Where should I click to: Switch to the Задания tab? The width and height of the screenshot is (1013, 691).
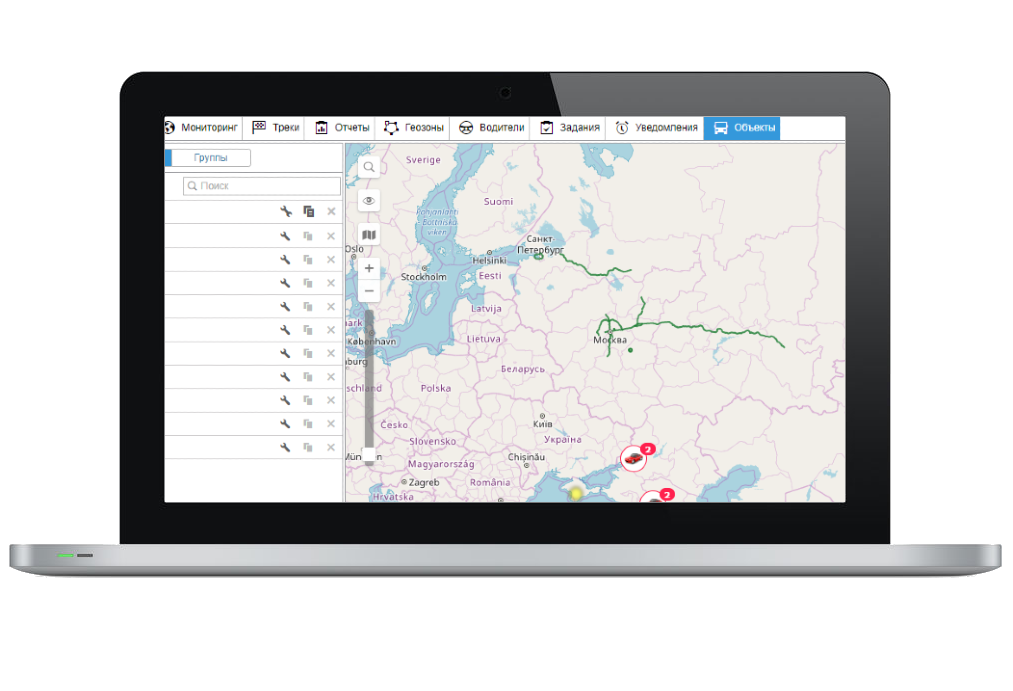[570, 128]
